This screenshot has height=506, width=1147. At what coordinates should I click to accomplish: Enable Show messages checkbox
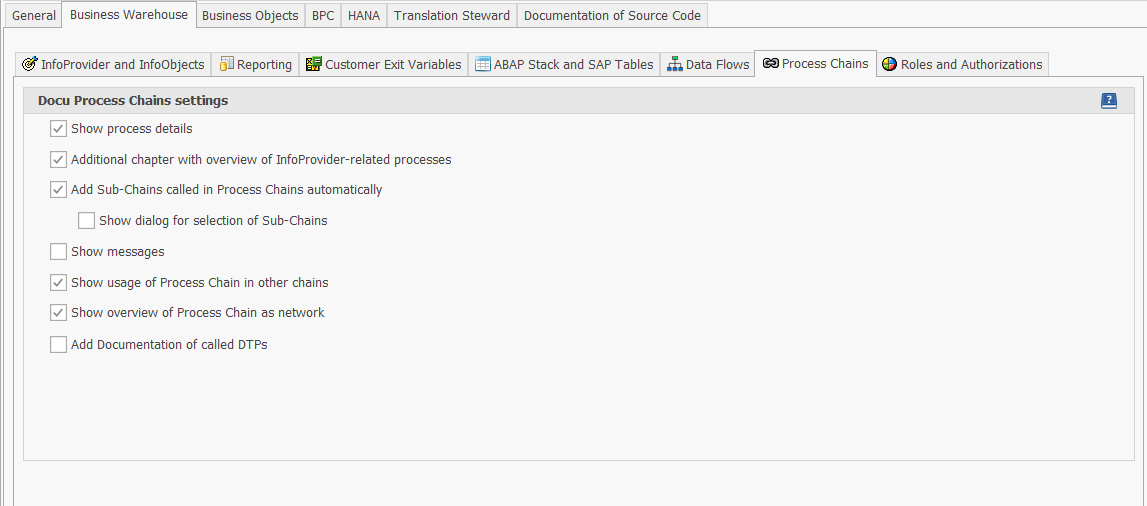click(x=58, y=252)
